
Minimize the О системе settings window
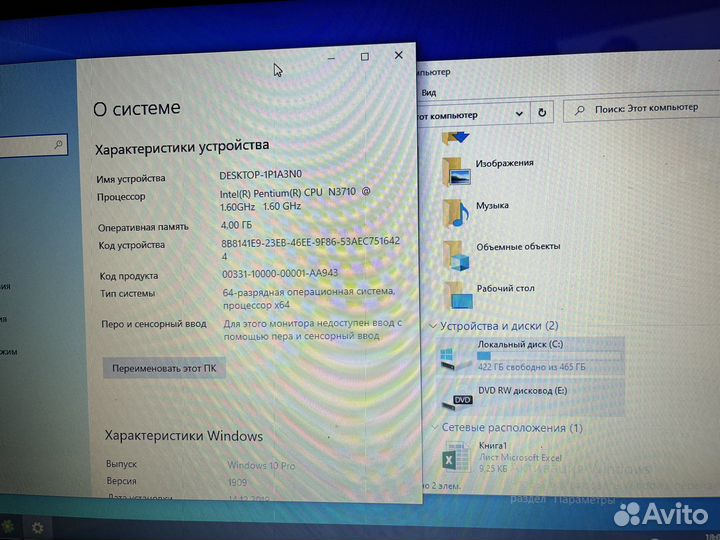[331, 58]
